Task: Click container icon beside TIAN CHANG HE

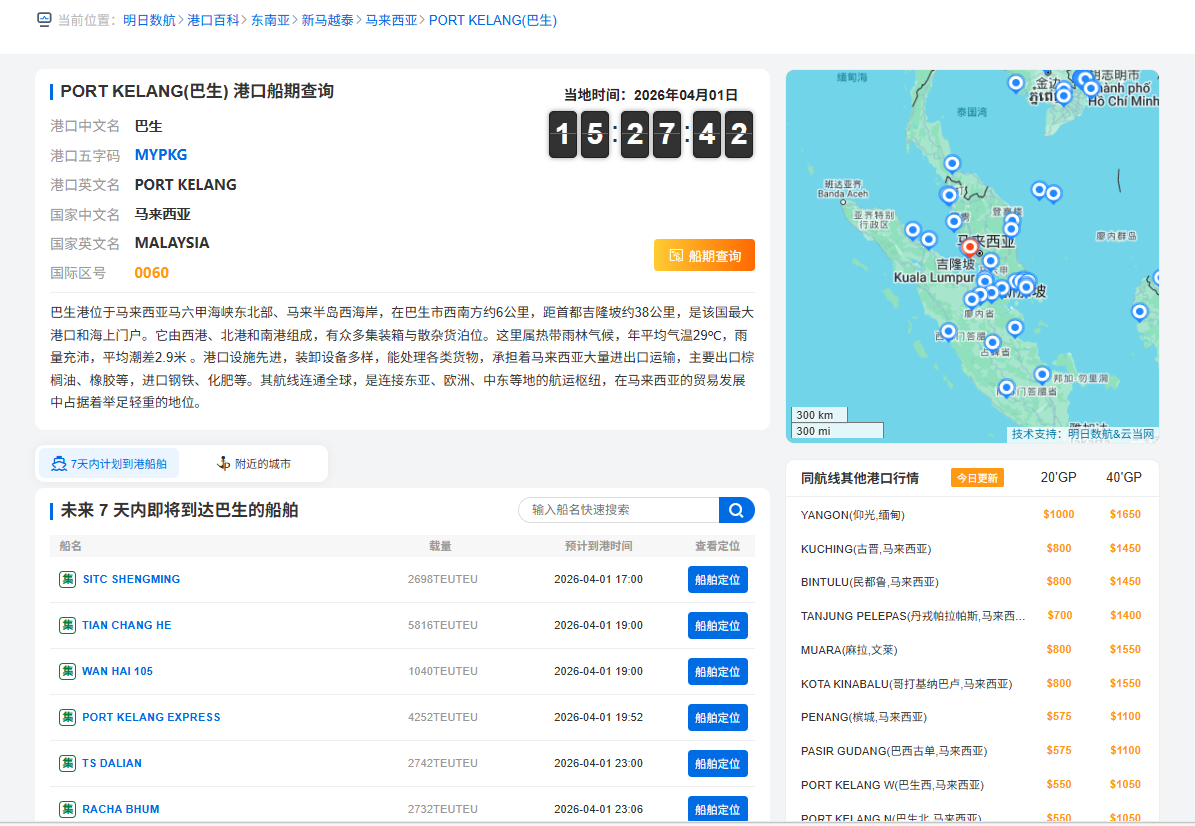Action: (68, 625)
